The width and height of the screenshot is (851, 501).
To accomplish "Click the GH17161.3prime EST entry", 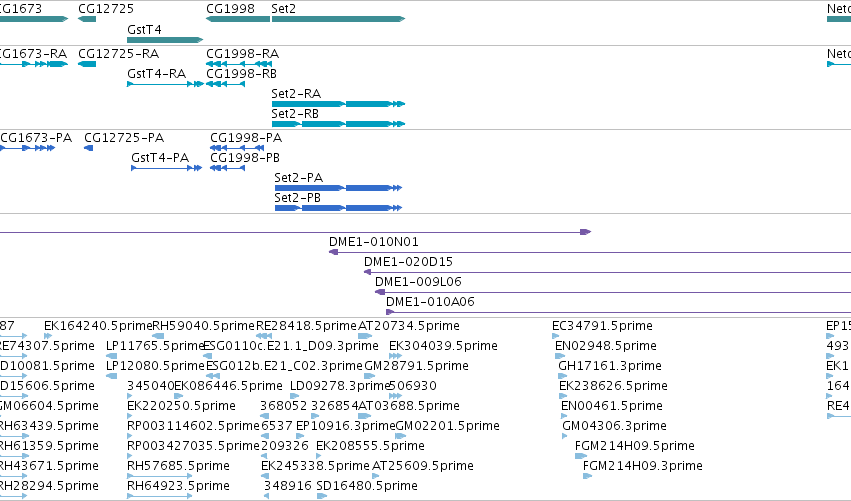I will (x=609, y=366).
